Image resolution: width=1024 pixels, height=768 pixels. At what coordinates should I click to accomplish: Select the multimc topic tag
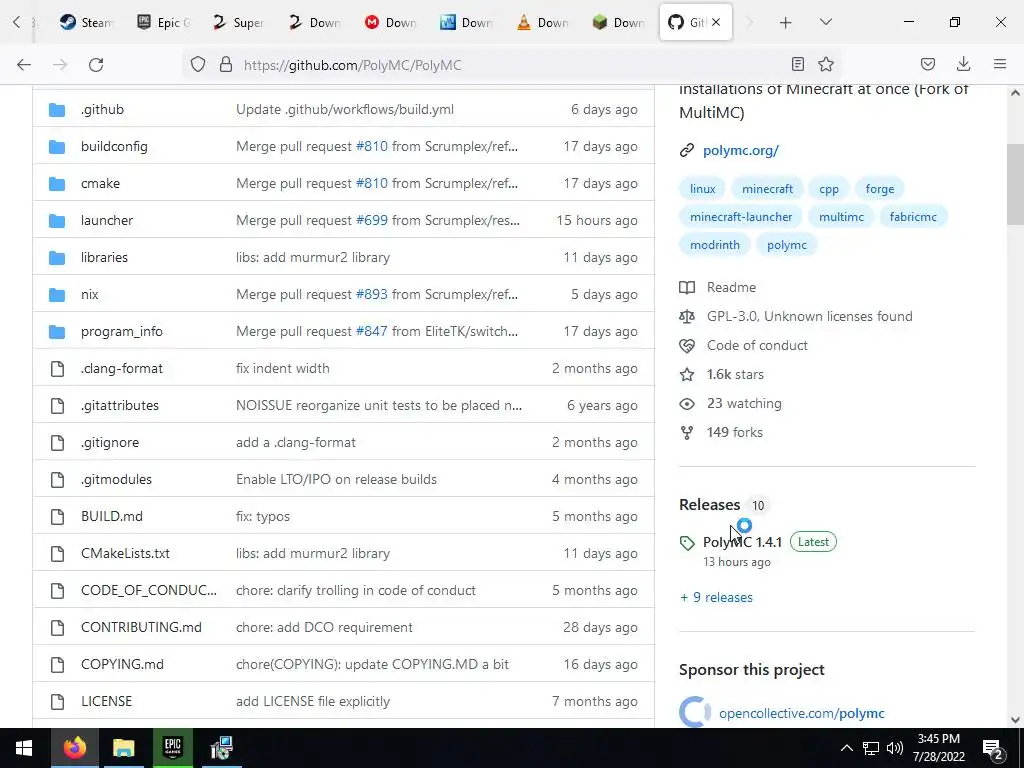point(841,217)
